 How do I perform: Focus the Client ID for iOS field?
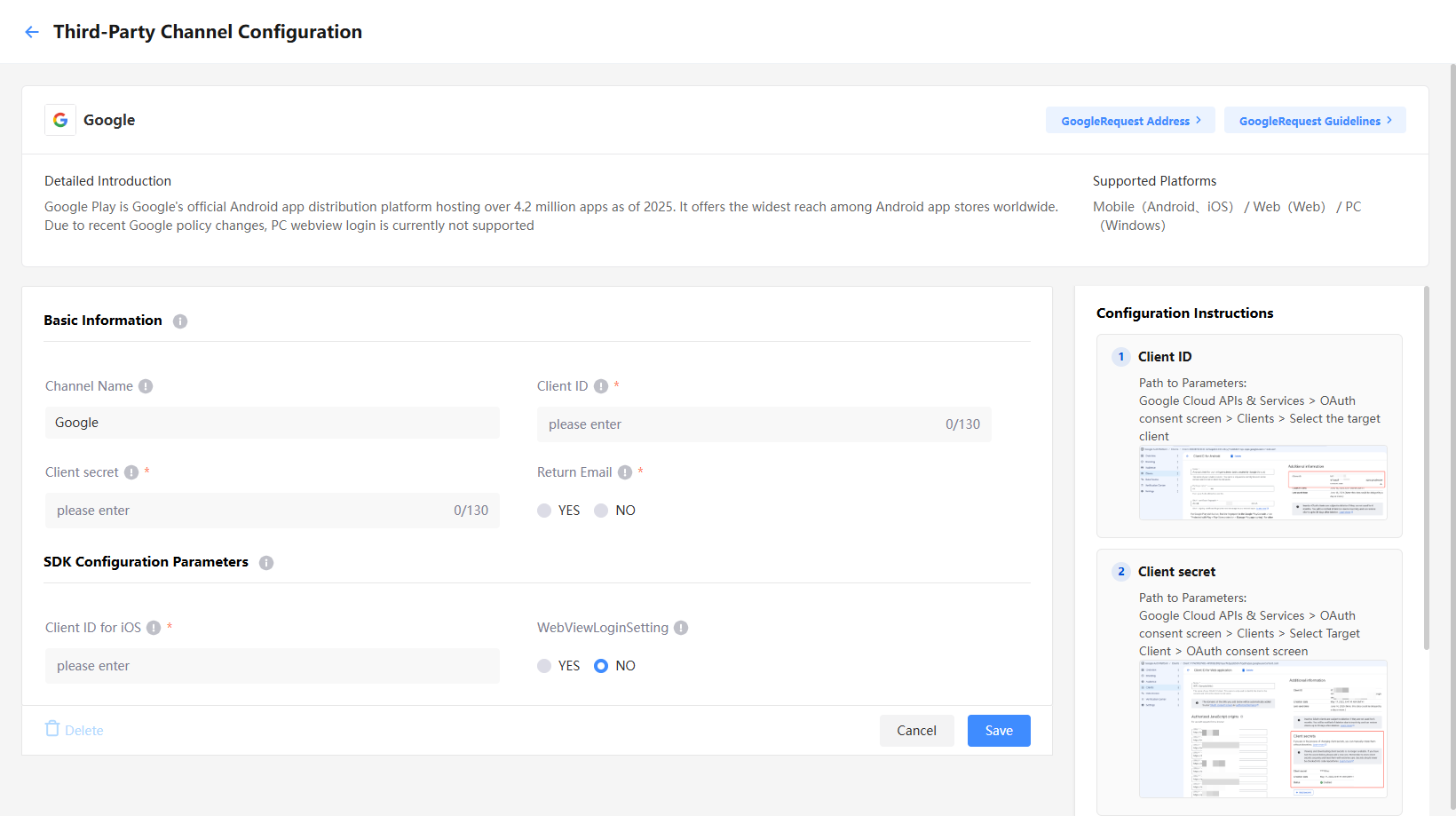tap(273, 666)
